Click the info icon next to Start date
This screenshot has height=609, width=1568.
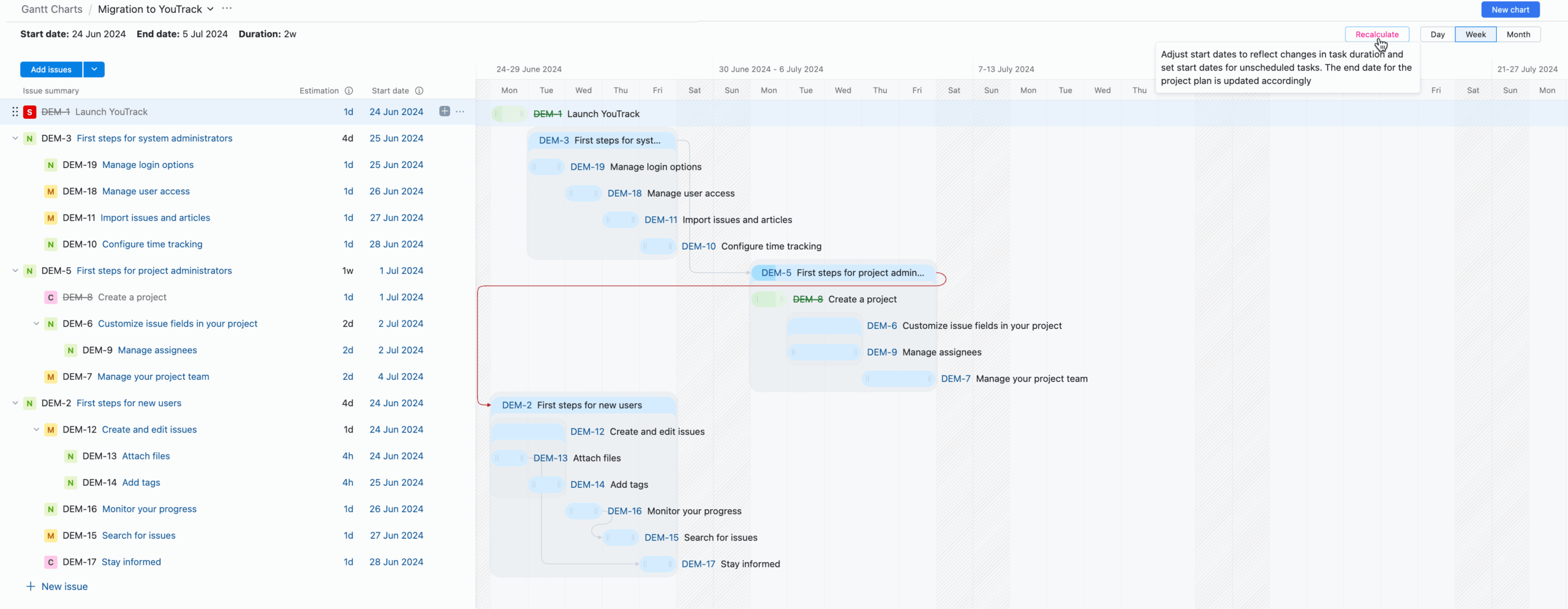coord(420,91)
